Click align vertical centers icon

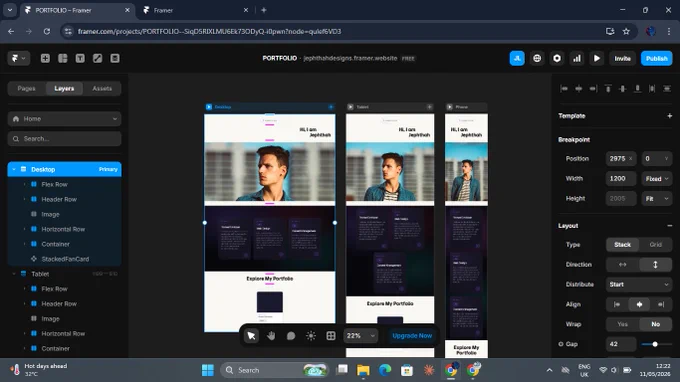pyautogui.click(x=623, y=88)
